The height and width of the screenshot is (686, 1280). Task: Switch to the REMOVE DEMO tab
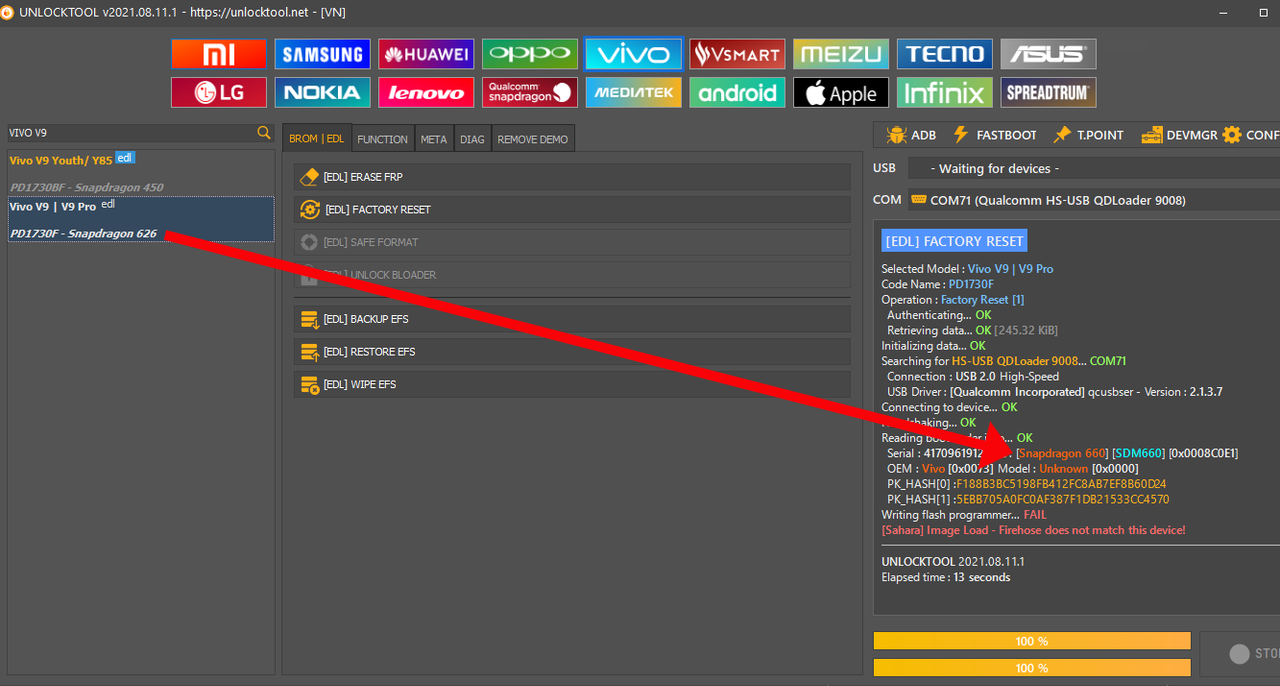[x=533, y=139]
